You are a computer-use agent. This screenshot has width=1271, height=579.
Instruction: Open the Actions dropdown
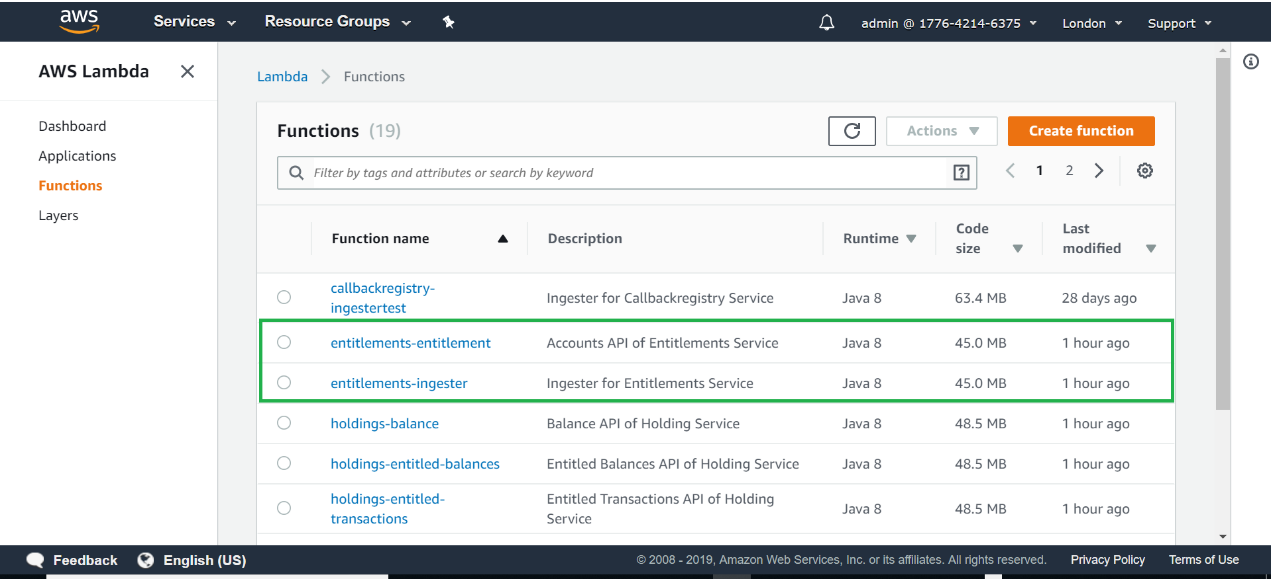941,131
